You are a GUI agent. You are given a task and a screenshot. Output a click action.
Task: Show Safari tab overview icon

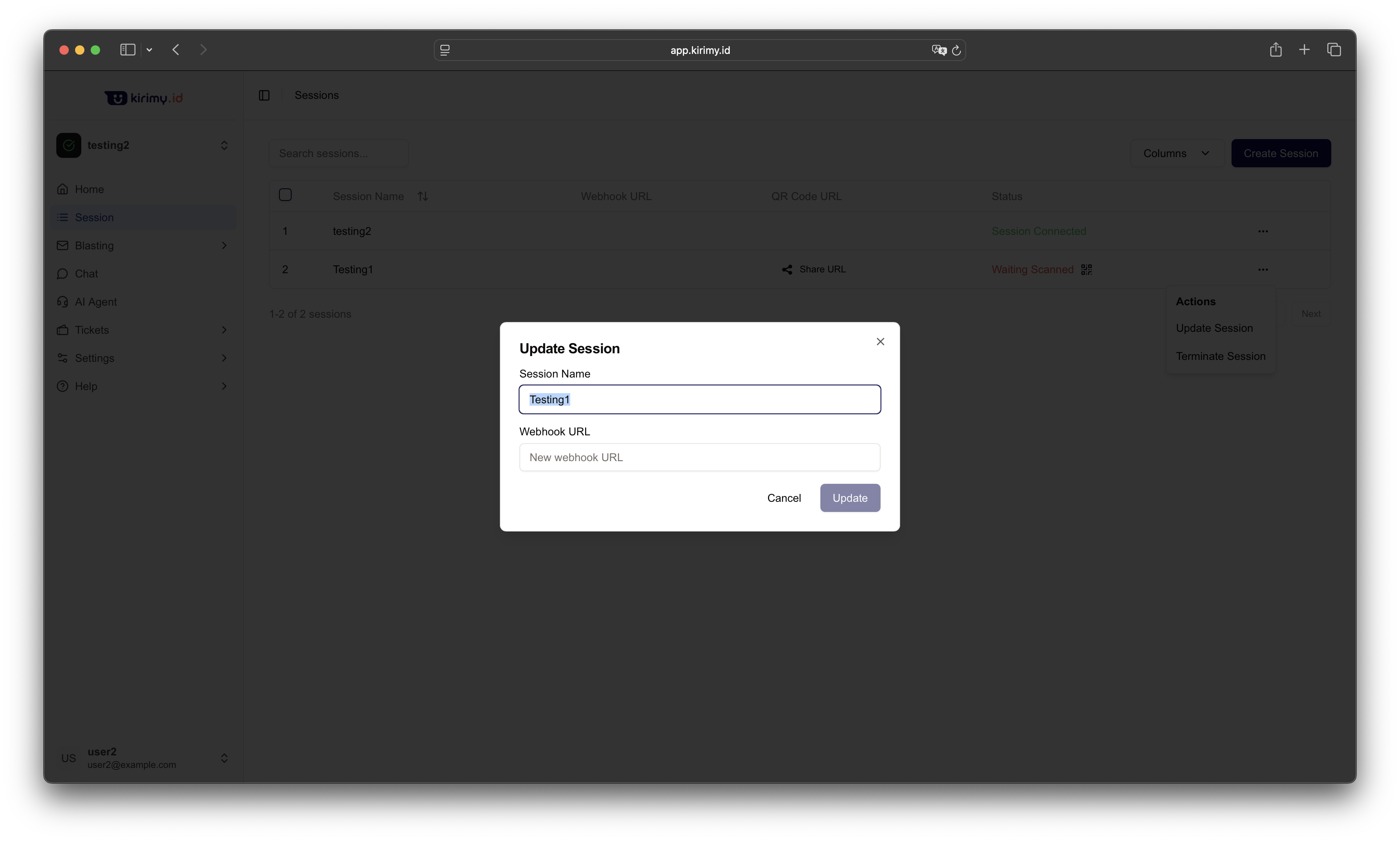pos(1334,50)
